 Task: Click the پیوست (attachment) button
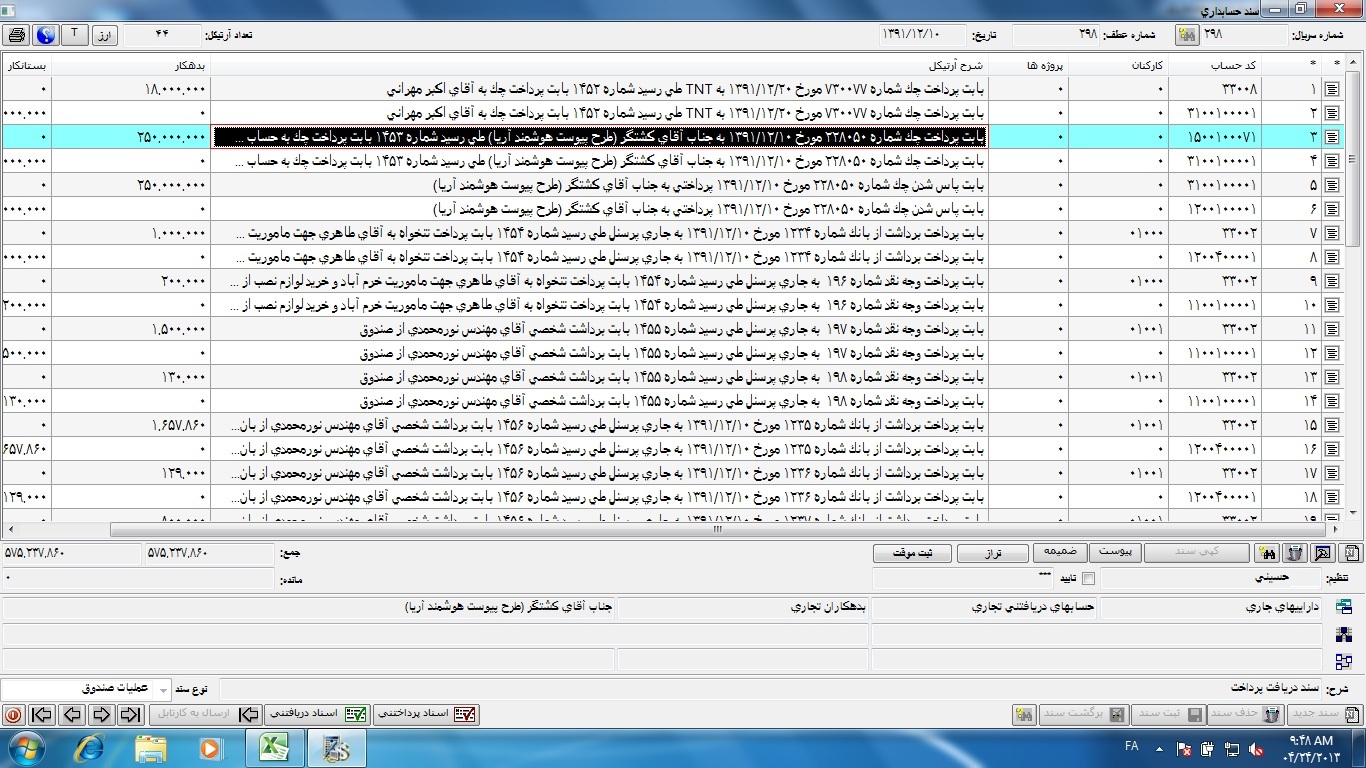coord(1116,552)
